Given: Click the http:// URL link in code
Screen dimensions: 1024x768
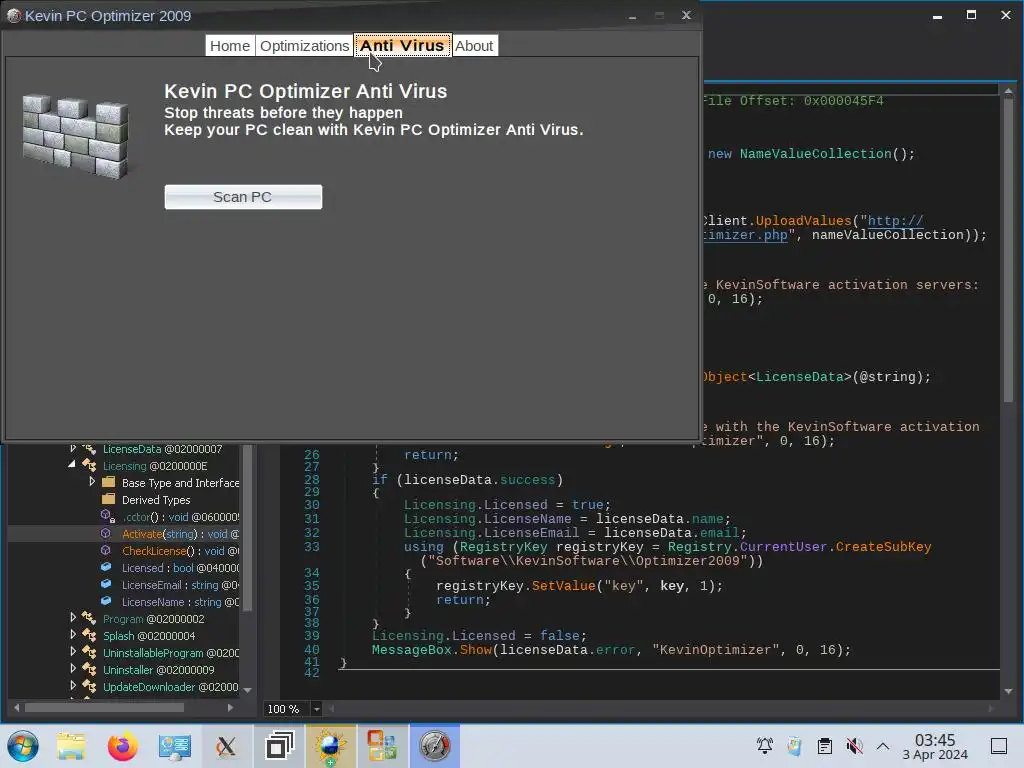Looking at the screenshot, I should (x=895, y=221).
